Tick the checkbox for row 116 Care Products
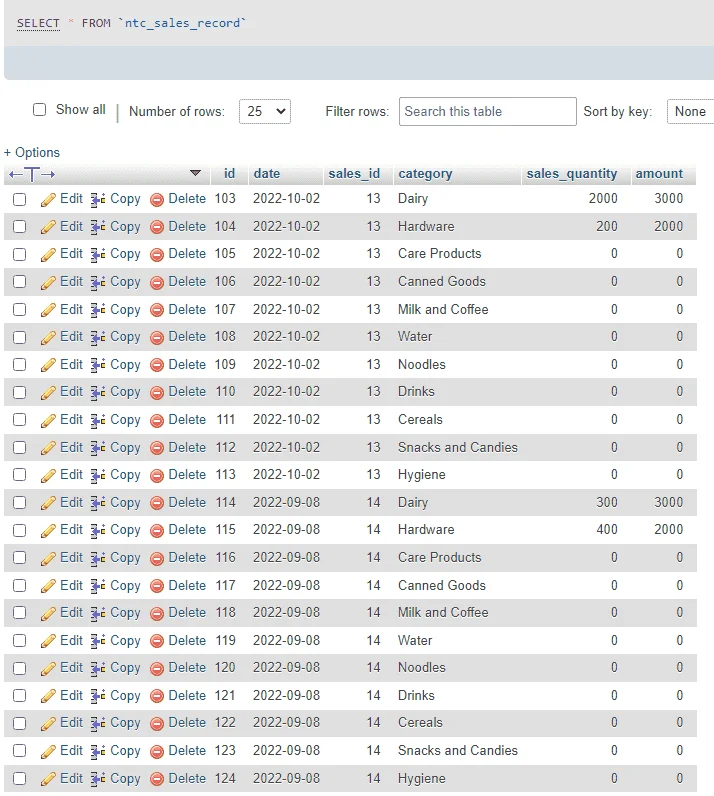 coord(19,558)
